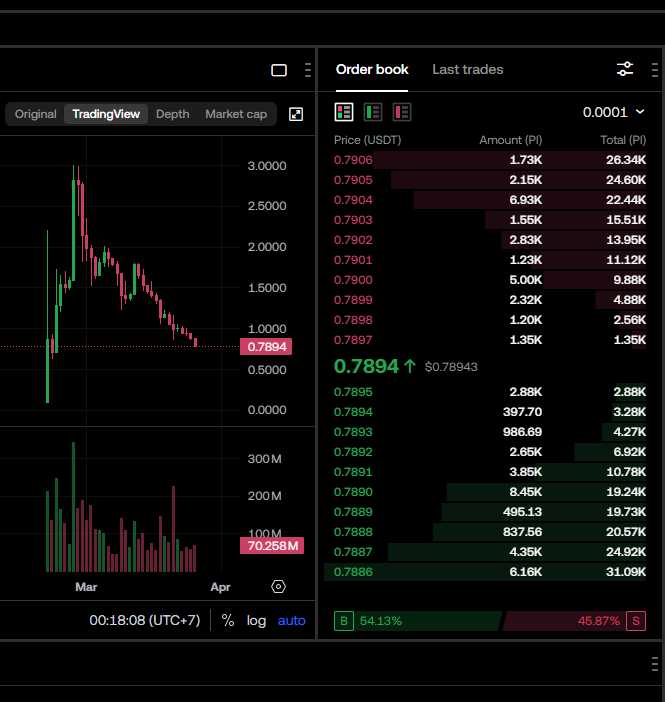The width and height of the screenshot is (665, 702).
Task: Expand the chart to fullscreen
Action: (x=296, y=114)
